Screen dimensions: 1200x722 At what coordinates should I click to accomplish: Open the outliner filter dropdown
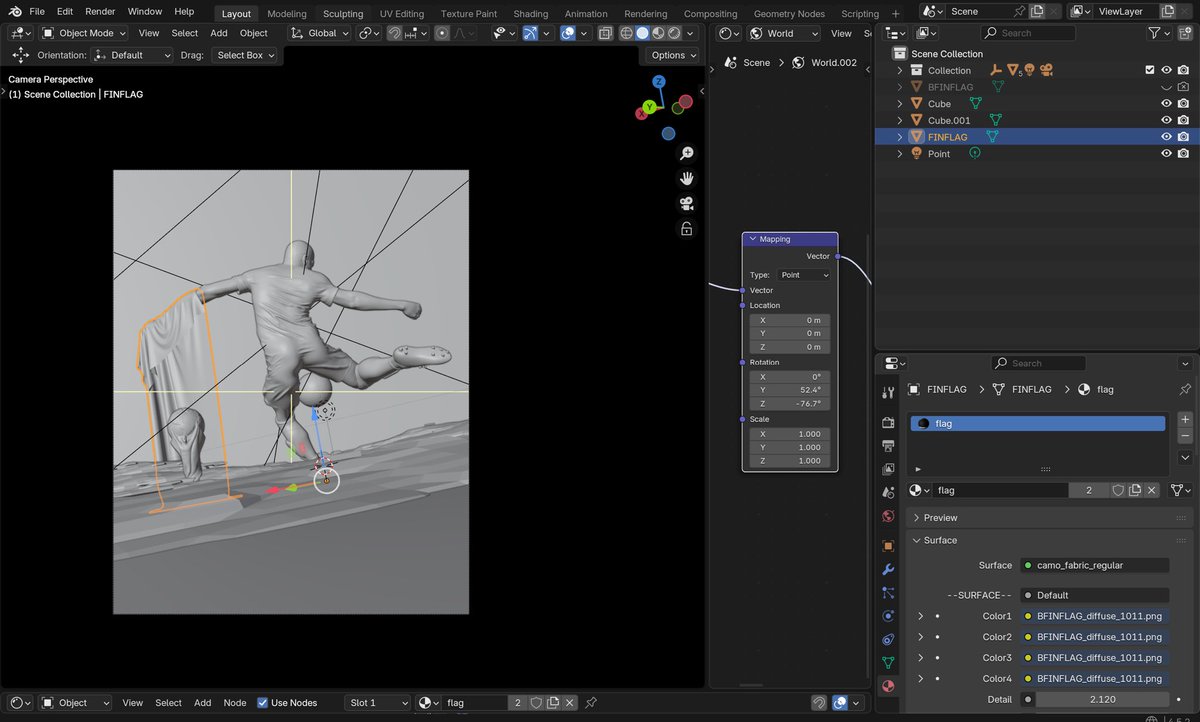pos(1160,33)
